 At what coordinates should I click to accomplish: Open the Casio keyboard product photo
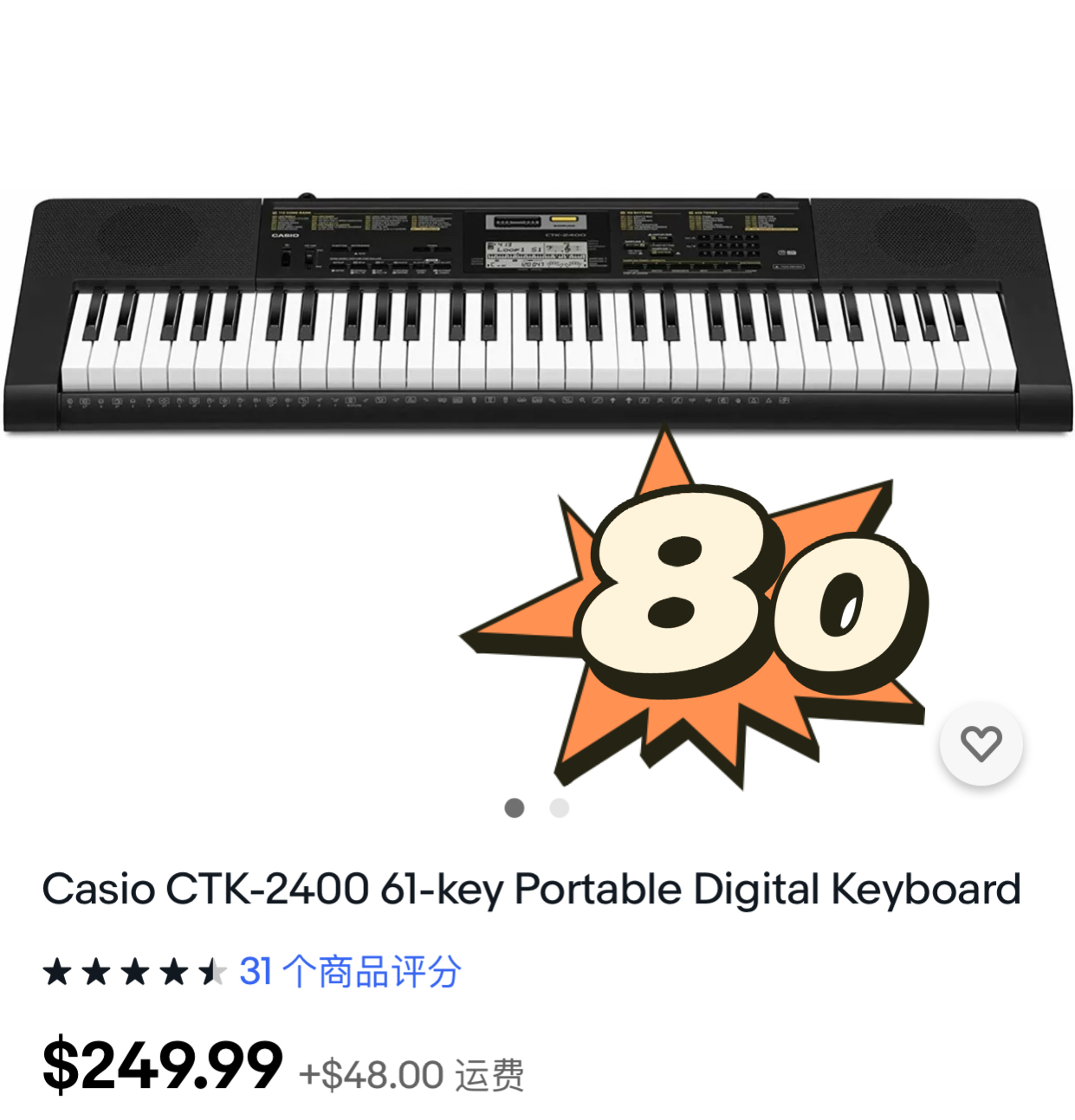pos(537,315)
